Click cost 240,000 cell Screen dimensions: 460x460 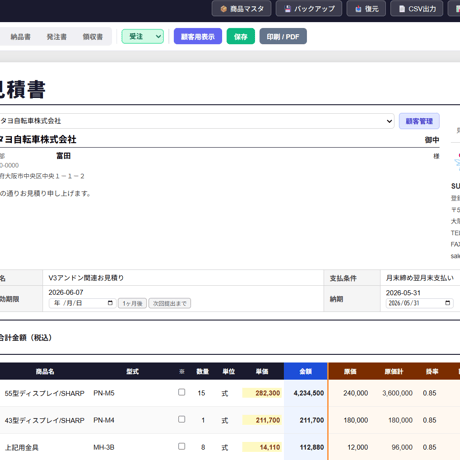tap(356, 393)
